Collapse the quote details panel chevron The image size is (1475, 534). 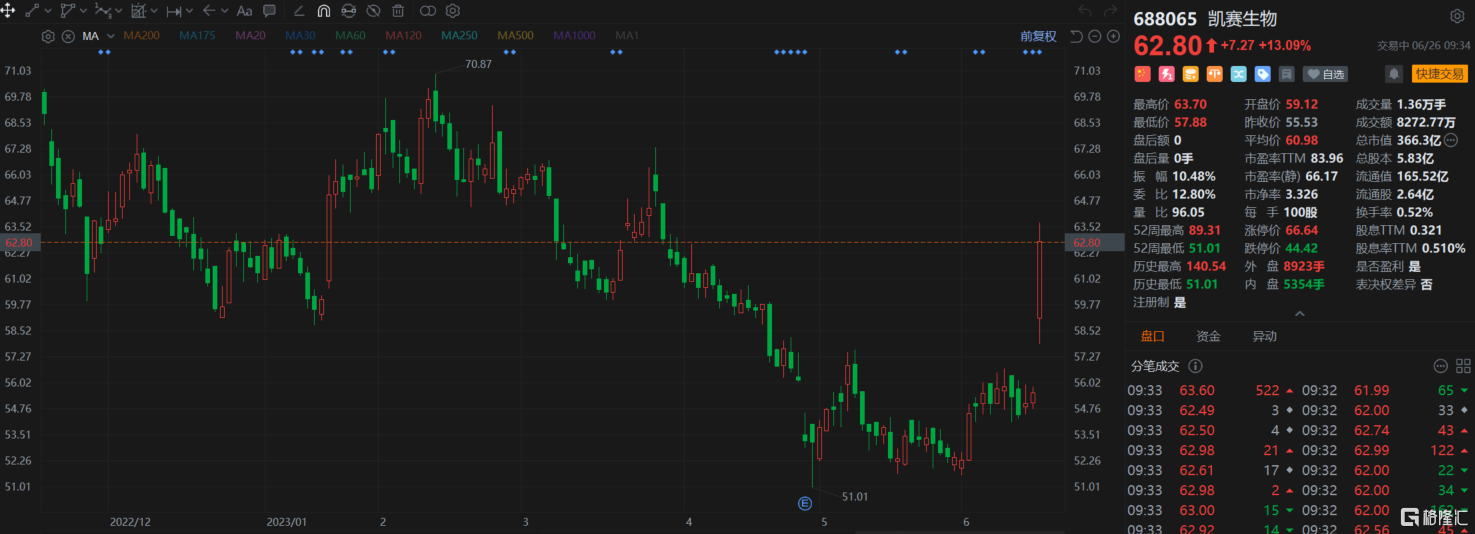(1299, 314)
